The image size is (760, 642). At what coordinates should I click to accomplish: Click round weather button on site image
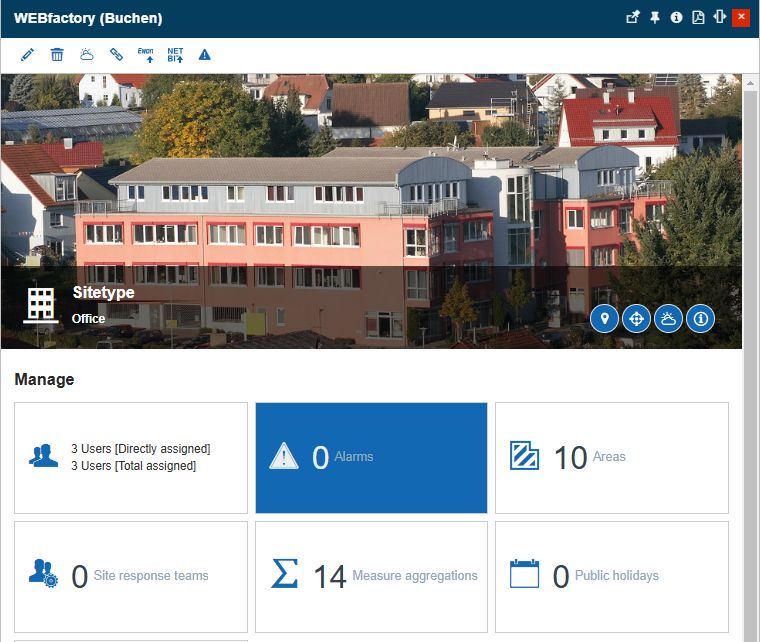click(668, 319)
